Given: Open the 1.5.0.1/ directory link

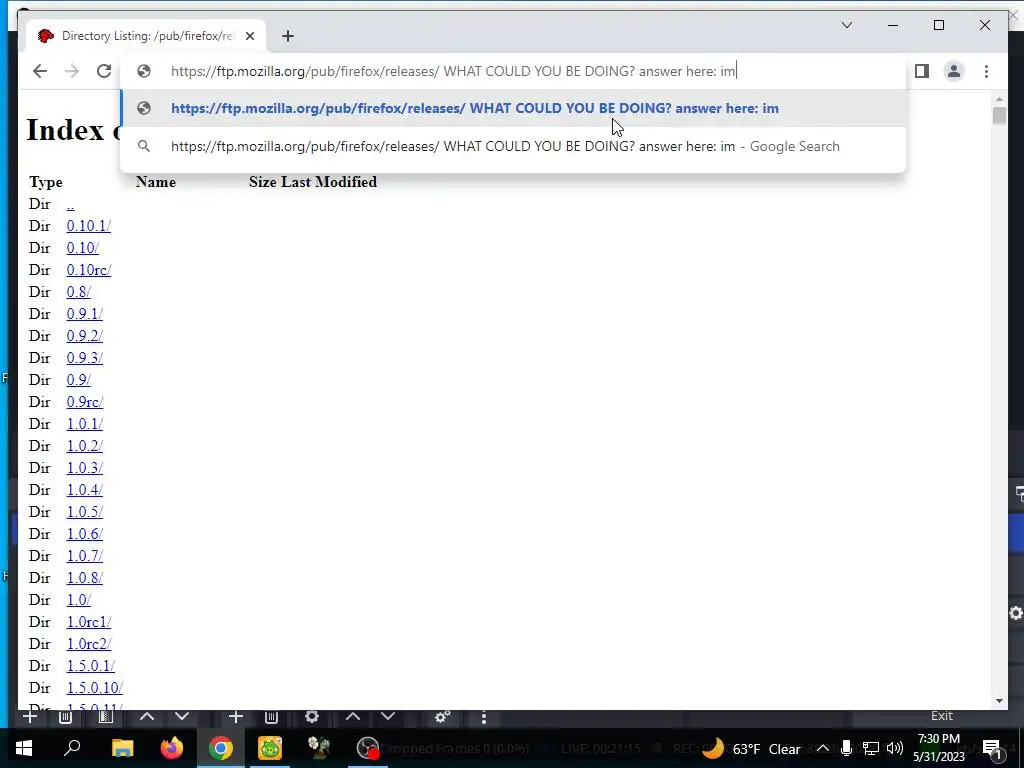Looking at the screenshot, I should [x=90, y=666].
